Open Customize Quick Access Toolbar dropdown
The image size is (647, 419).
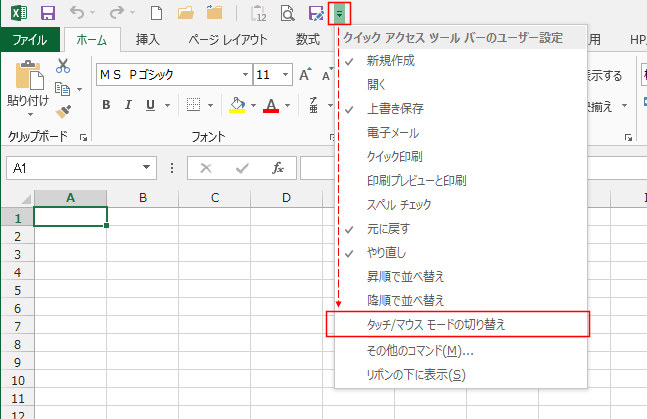pyautogui.click(x=339, y=14)
